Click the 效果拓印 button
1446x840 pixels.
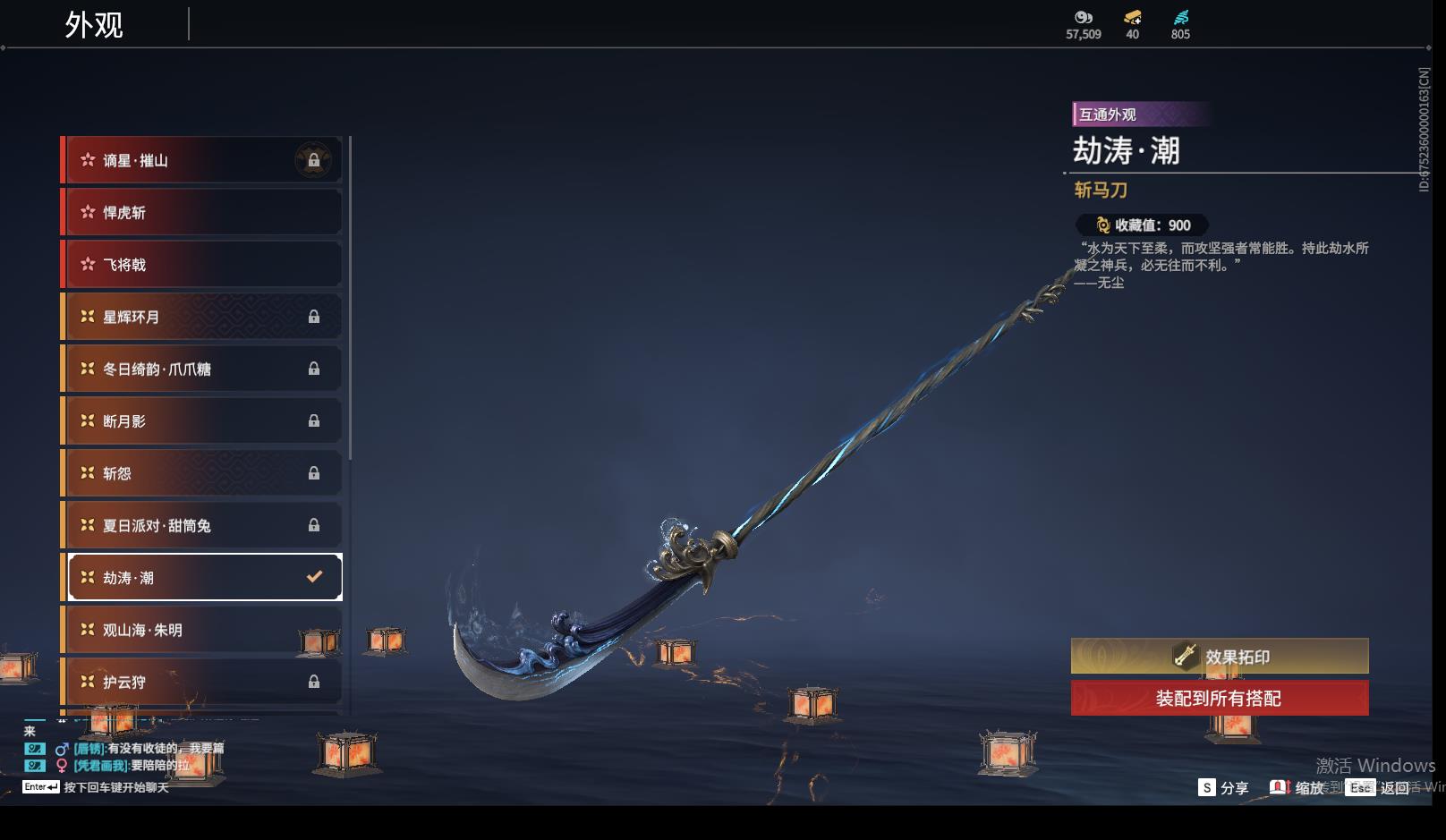(1220, 657)
